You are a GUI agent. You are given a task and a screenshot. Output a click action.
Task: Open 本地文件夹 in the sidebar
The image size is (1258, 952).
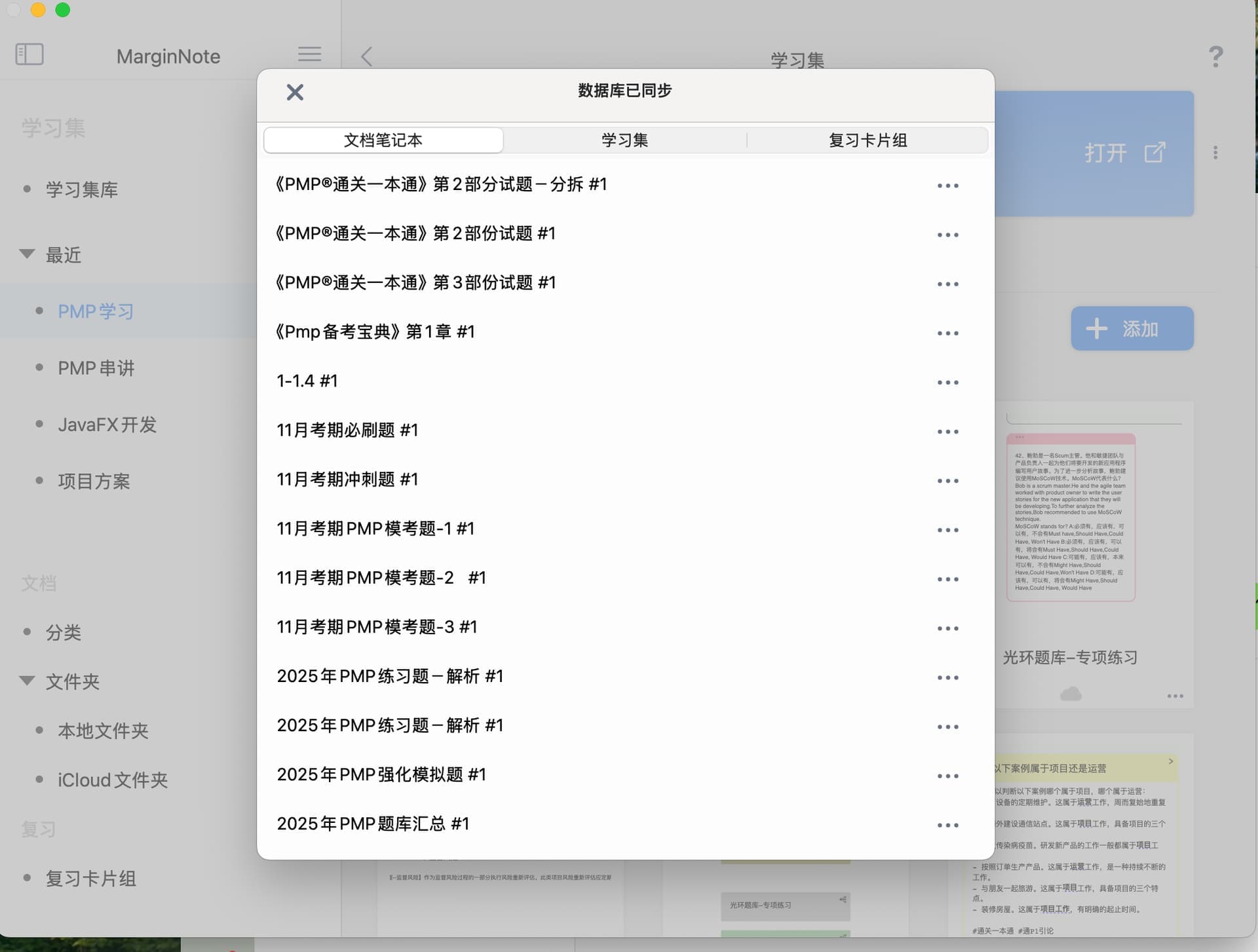pos(103,731)
